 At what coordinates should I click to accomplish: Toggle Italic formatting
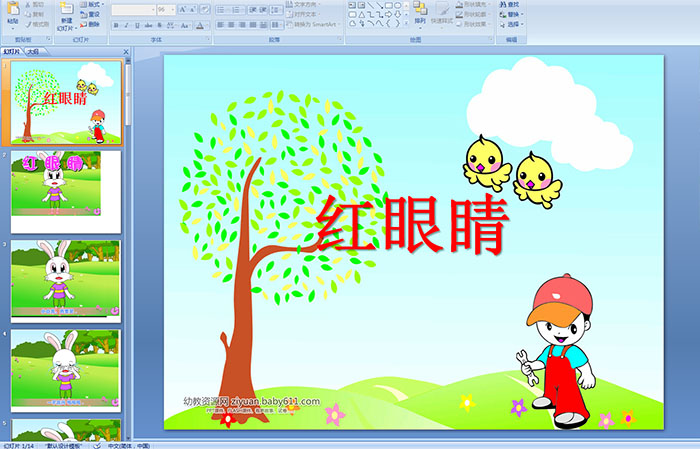click(126, 25)
